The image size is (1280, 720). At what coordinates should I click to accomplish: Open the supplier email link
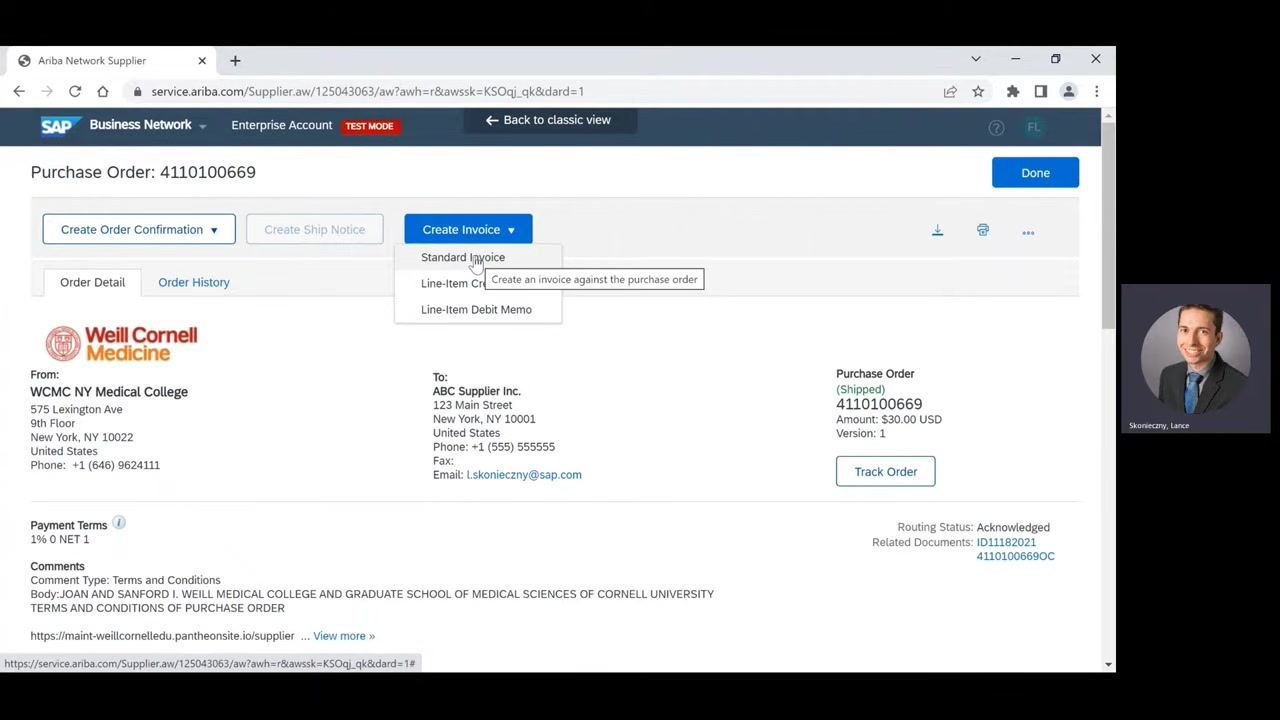point(524,475)
